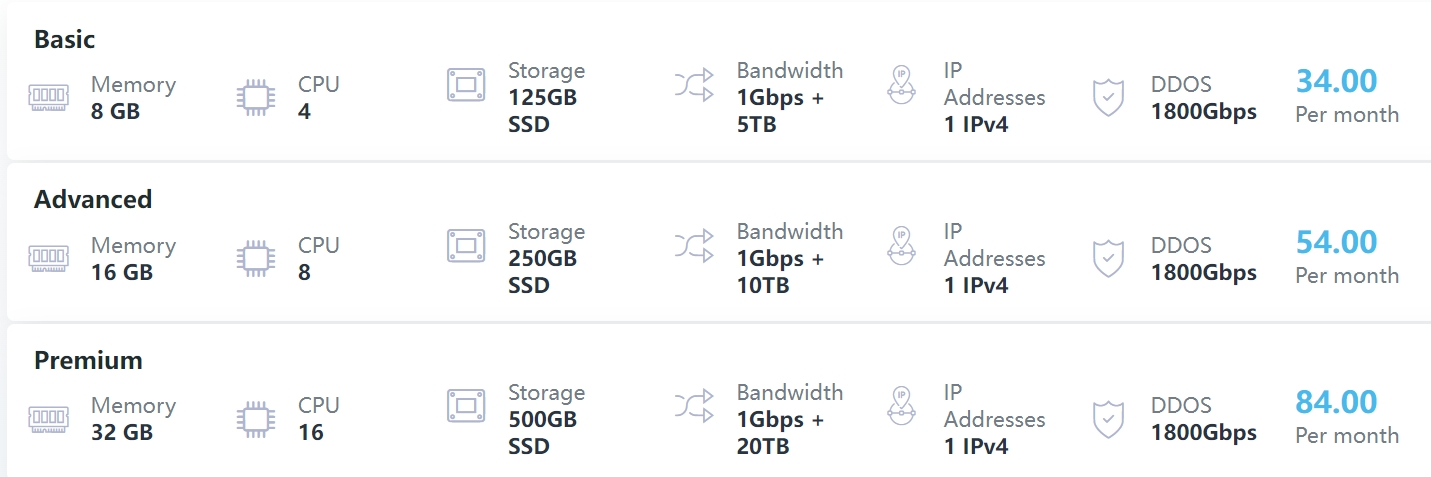Click the IP Addresses pin icon in Advanced plan
Screen dimensions: 1431x477
902,245
